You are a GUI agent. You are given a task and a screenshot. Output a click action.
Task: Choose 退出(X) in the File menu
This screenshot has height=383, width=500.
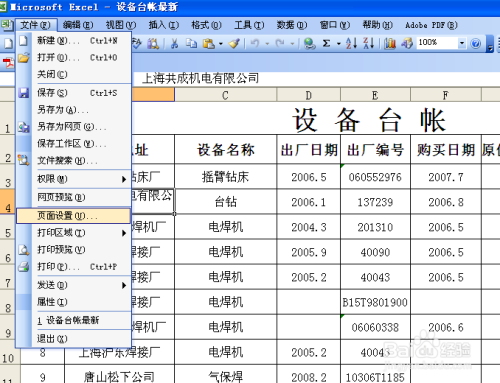[73, 339]
